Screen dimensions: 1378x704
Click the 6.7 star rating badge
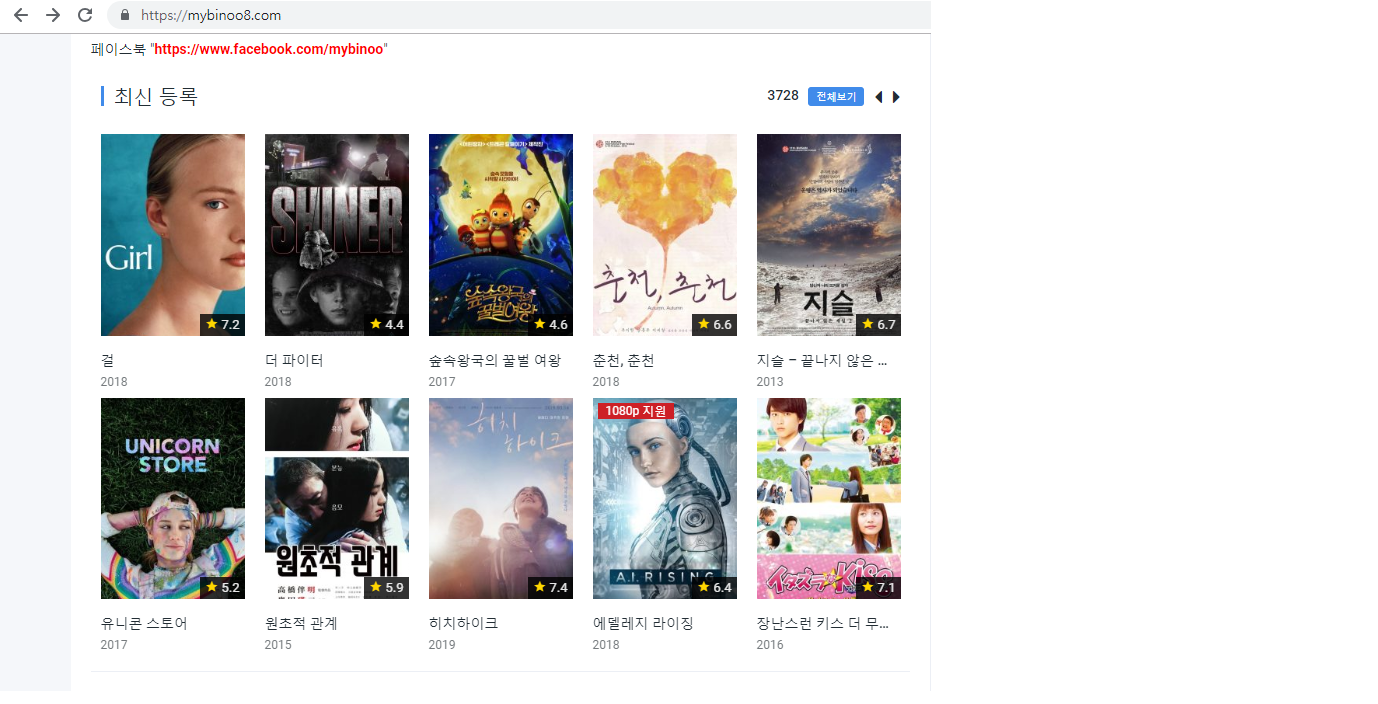878,324
